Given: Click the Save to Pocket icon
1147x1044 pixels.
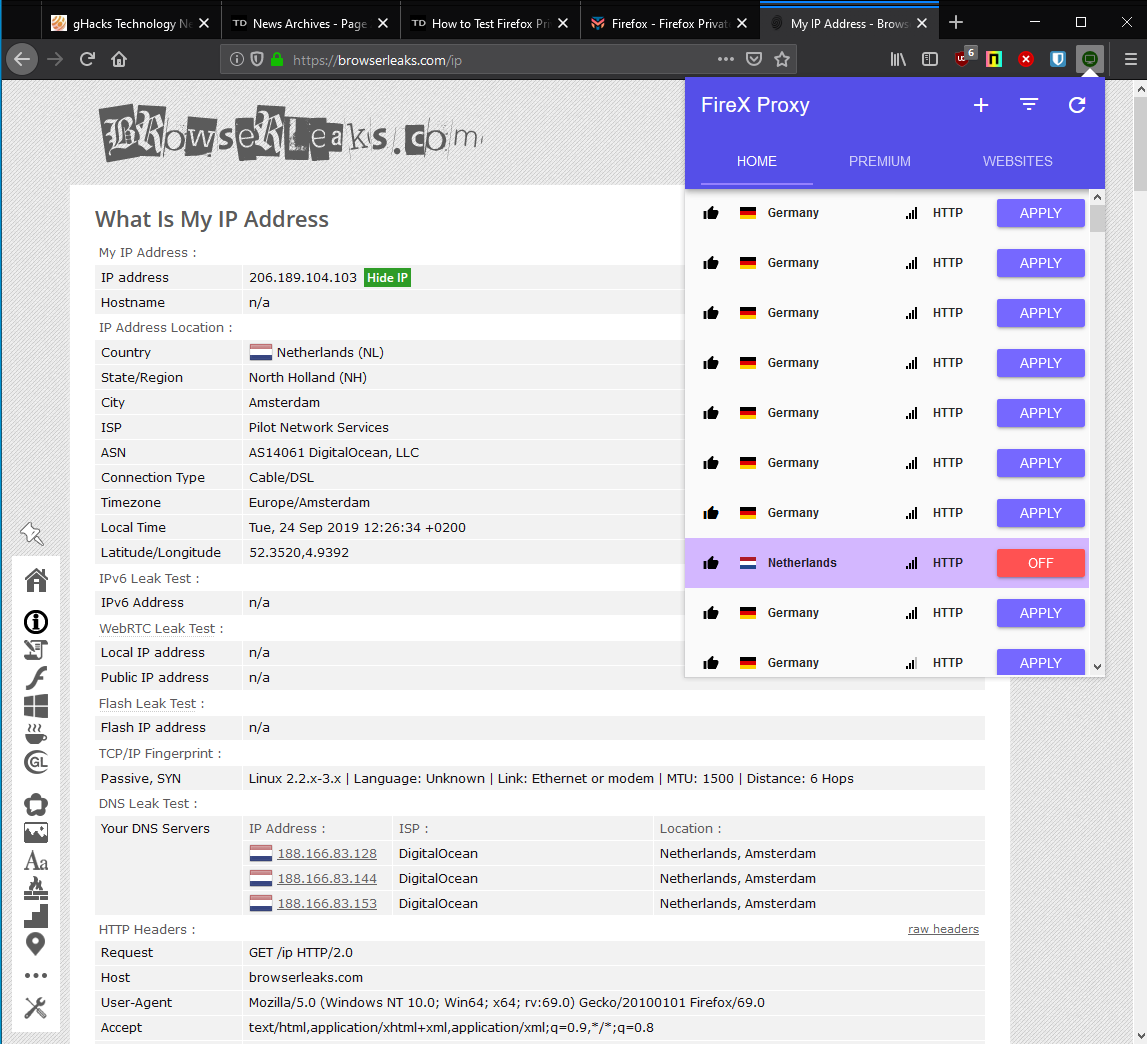Looking at the screenshot, I should click(x=753, y=59).
